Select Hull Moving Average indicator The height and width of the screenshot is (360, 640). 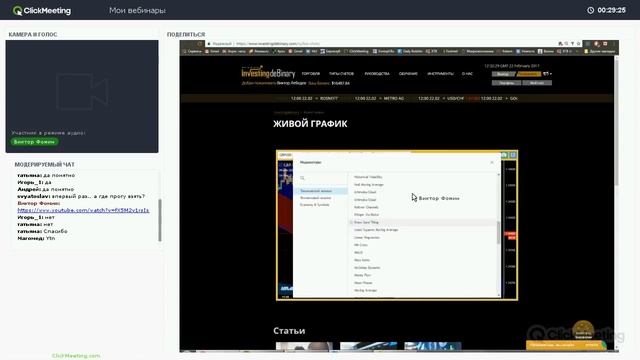point(369,185)
